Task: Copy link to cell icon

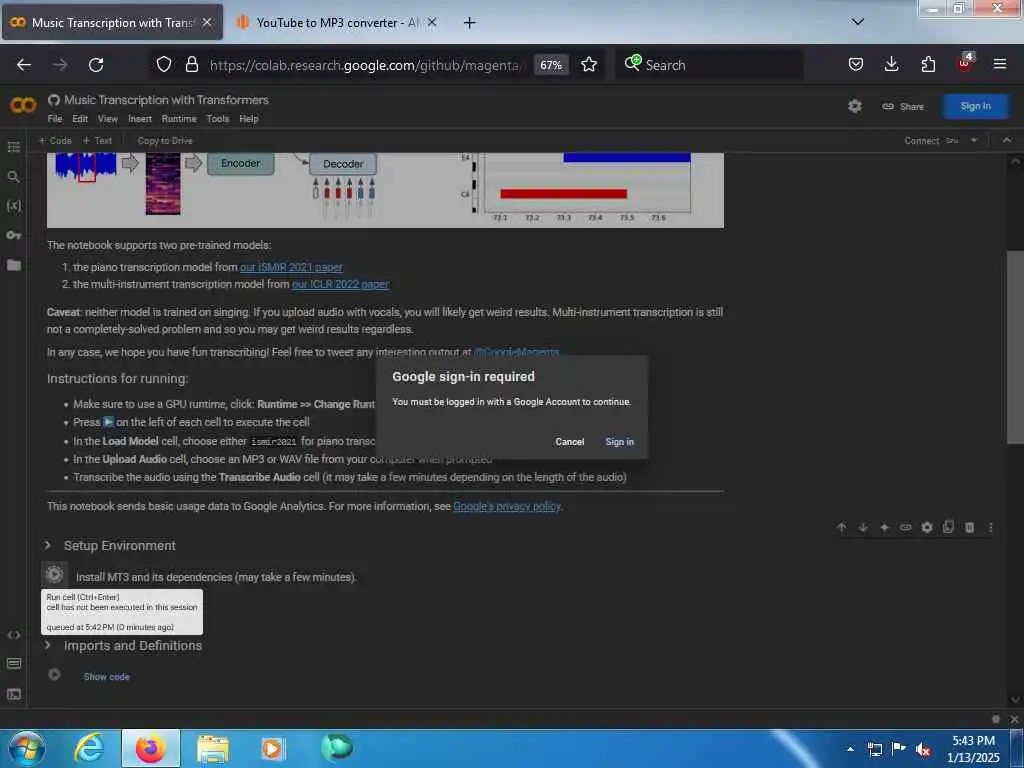Action: tap(906, 527)
